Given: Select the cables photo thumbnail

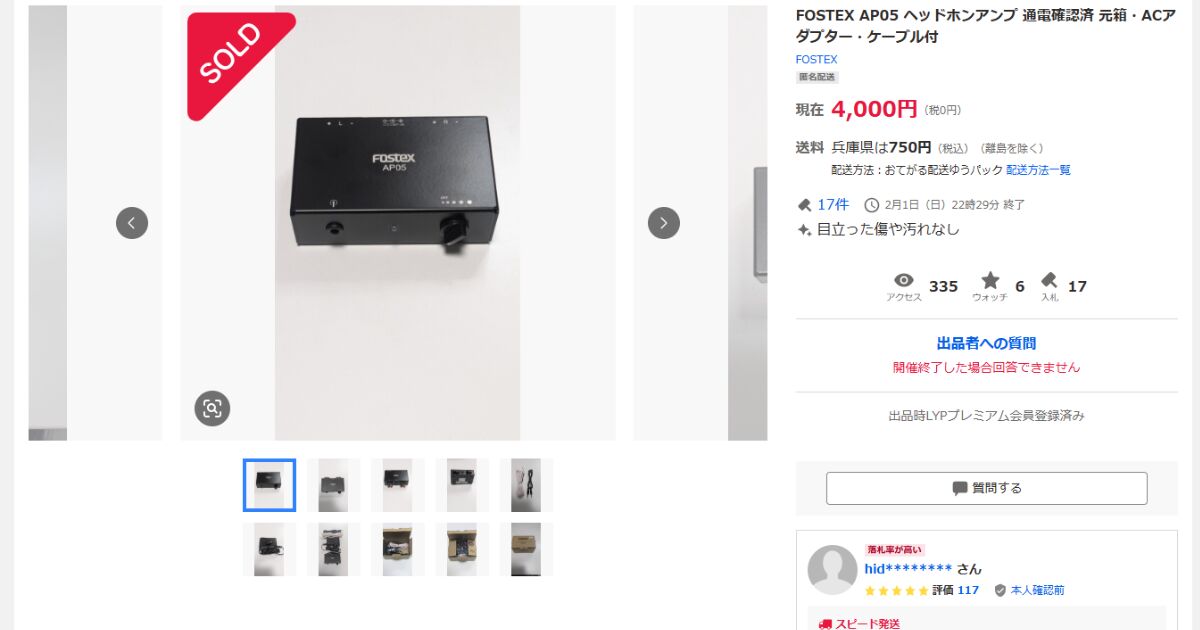Looking at the screenshot, I should coord(526,485).
